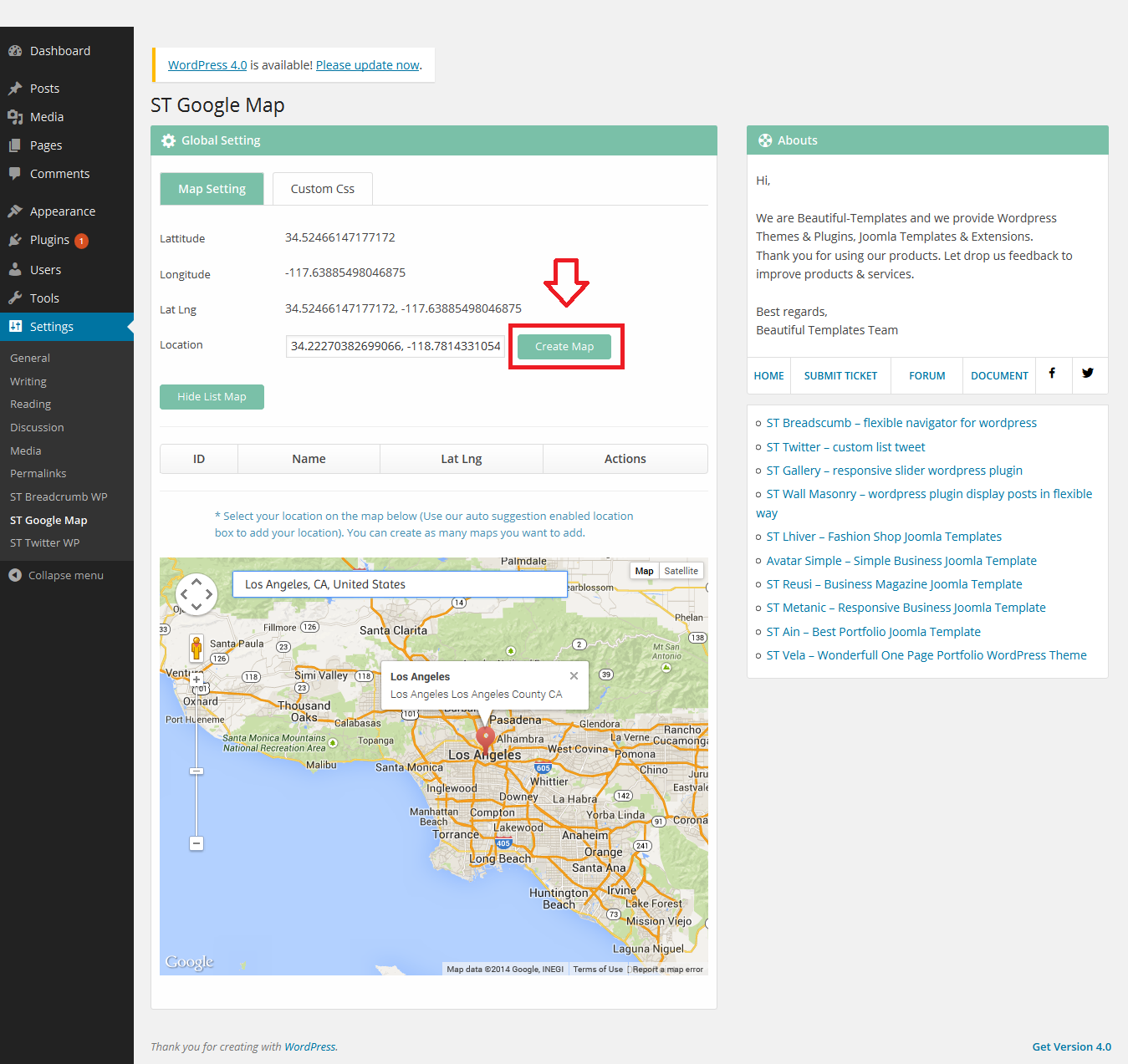Click the Appearance paintbrush icon

coord(15,211)
